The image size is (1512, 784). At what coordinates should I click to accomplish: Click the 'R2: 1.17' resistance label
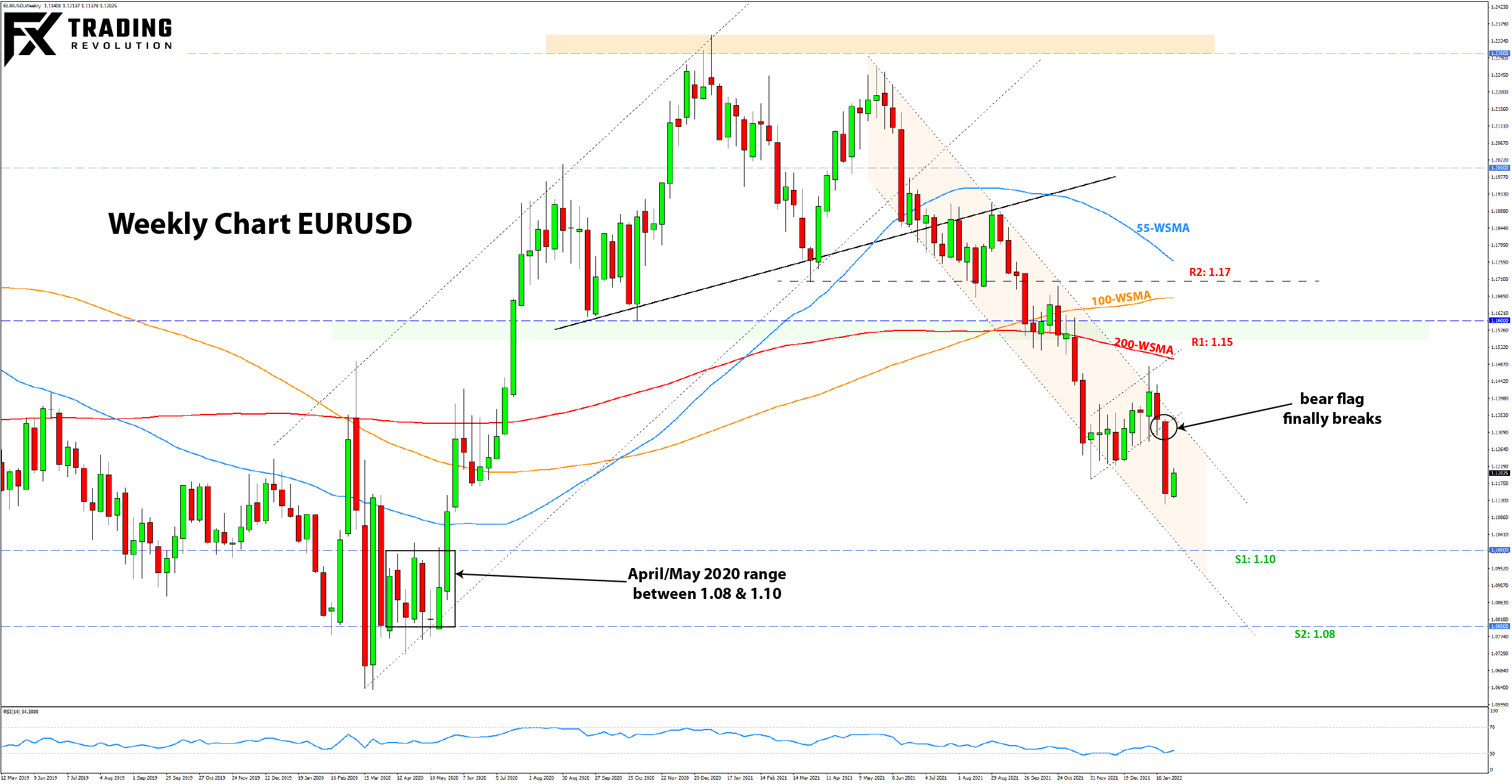(1209, 272)
